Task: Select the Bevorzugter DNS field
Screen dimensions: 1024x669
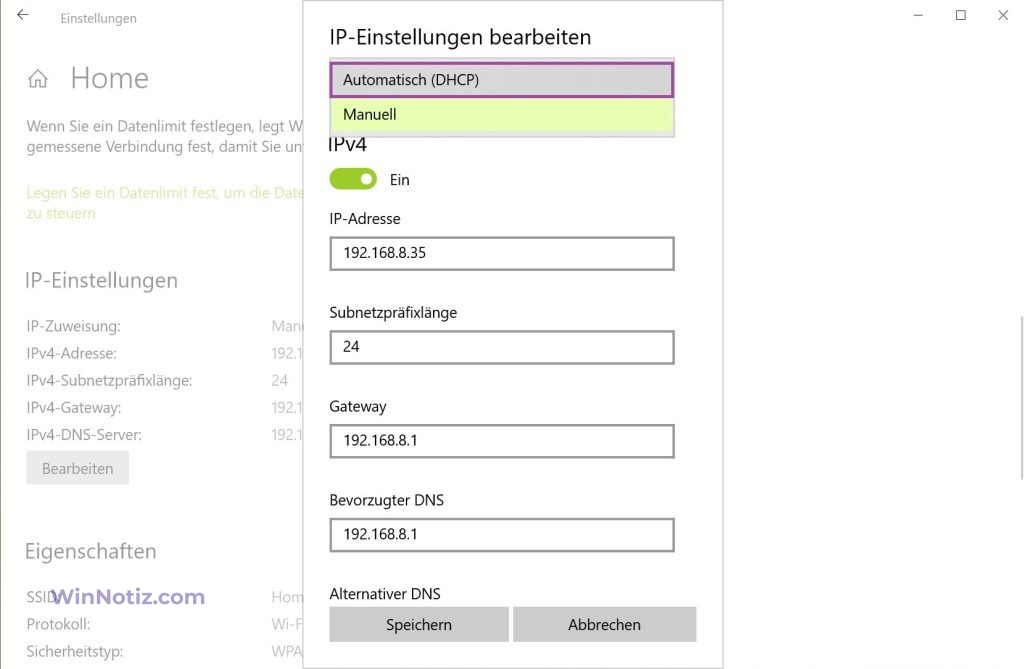Action: [501, 535]
